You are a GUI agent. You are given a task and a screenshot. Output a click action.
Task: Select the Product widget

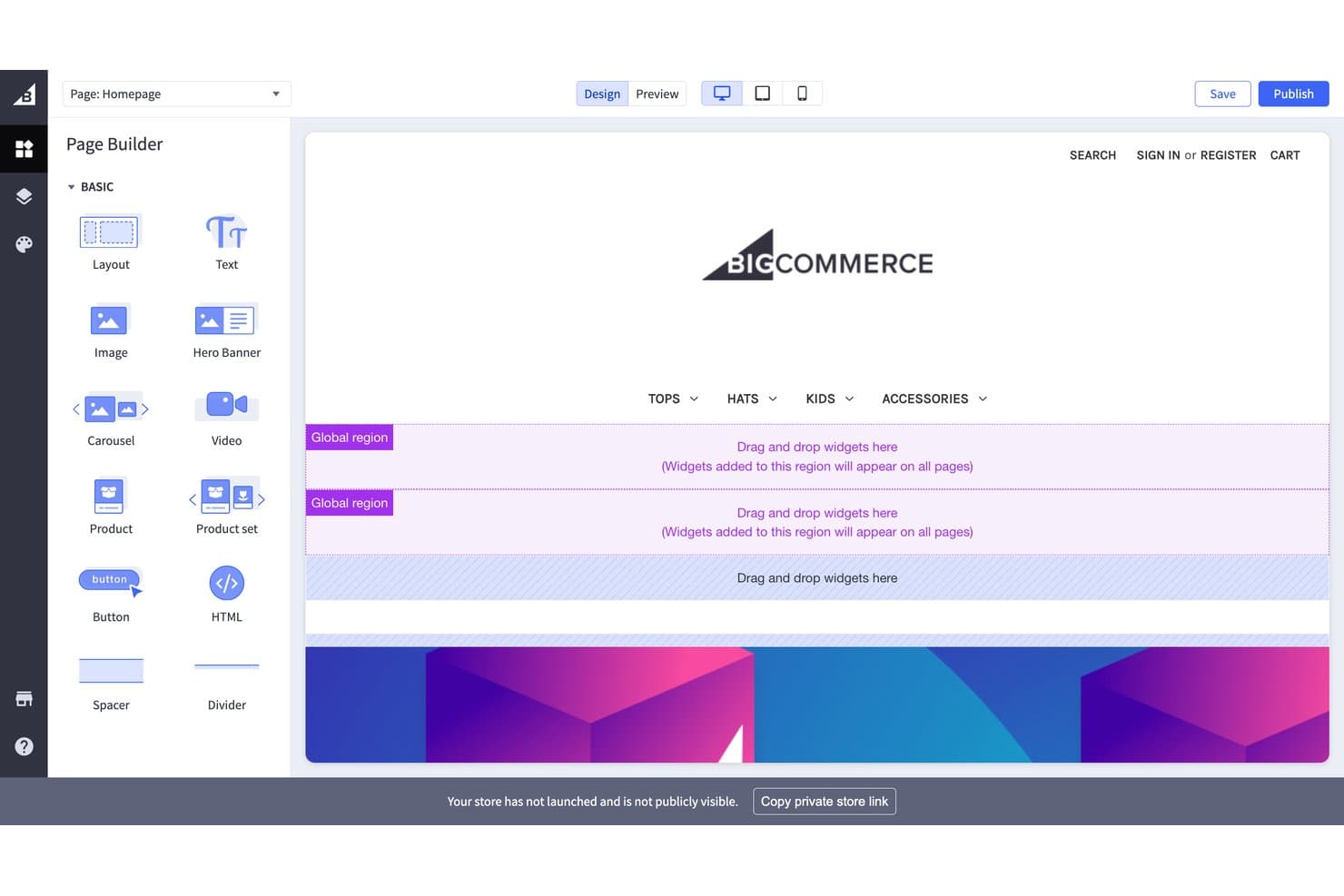pos(111,507)
